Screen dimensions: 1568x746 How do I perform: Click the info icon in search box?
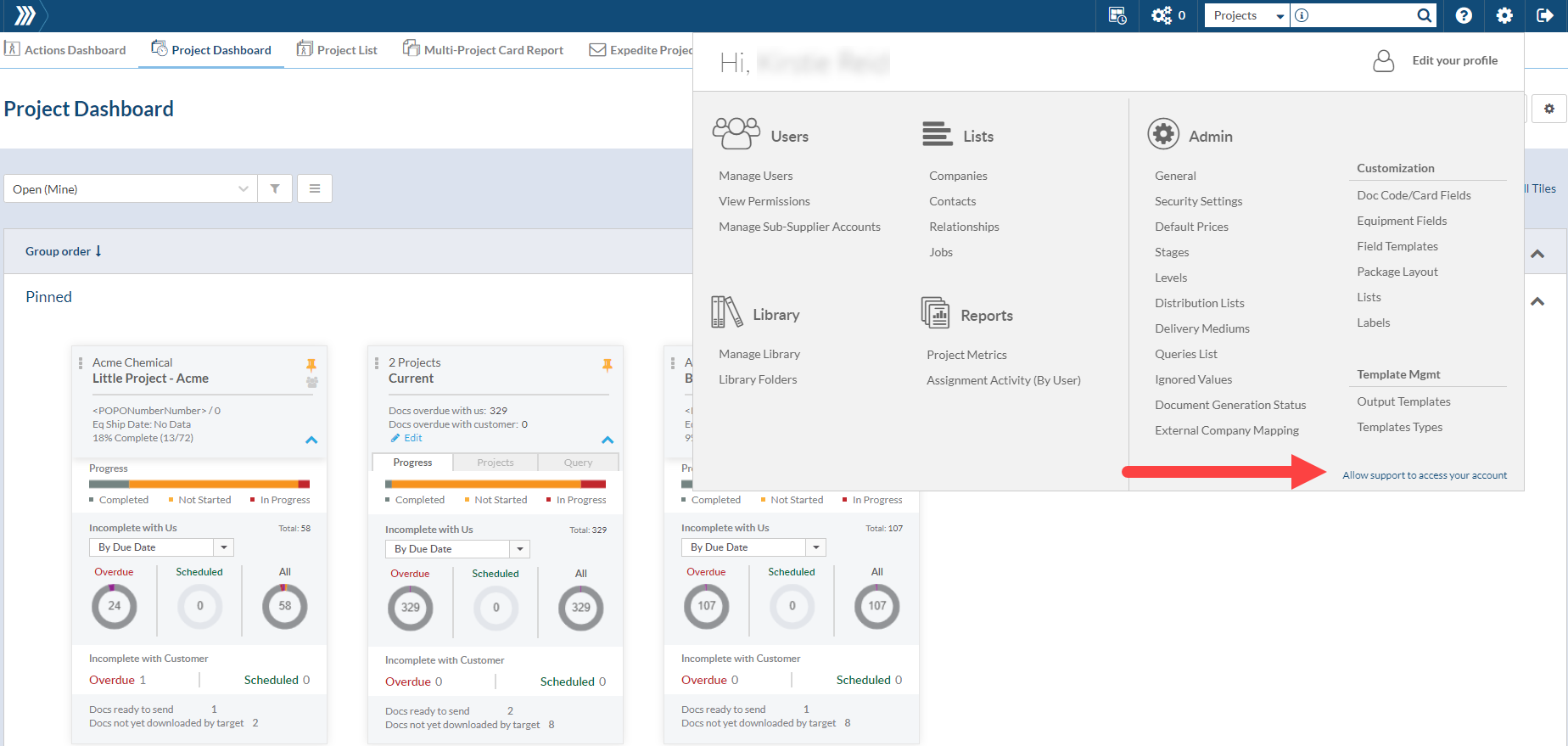point(1302,15)
